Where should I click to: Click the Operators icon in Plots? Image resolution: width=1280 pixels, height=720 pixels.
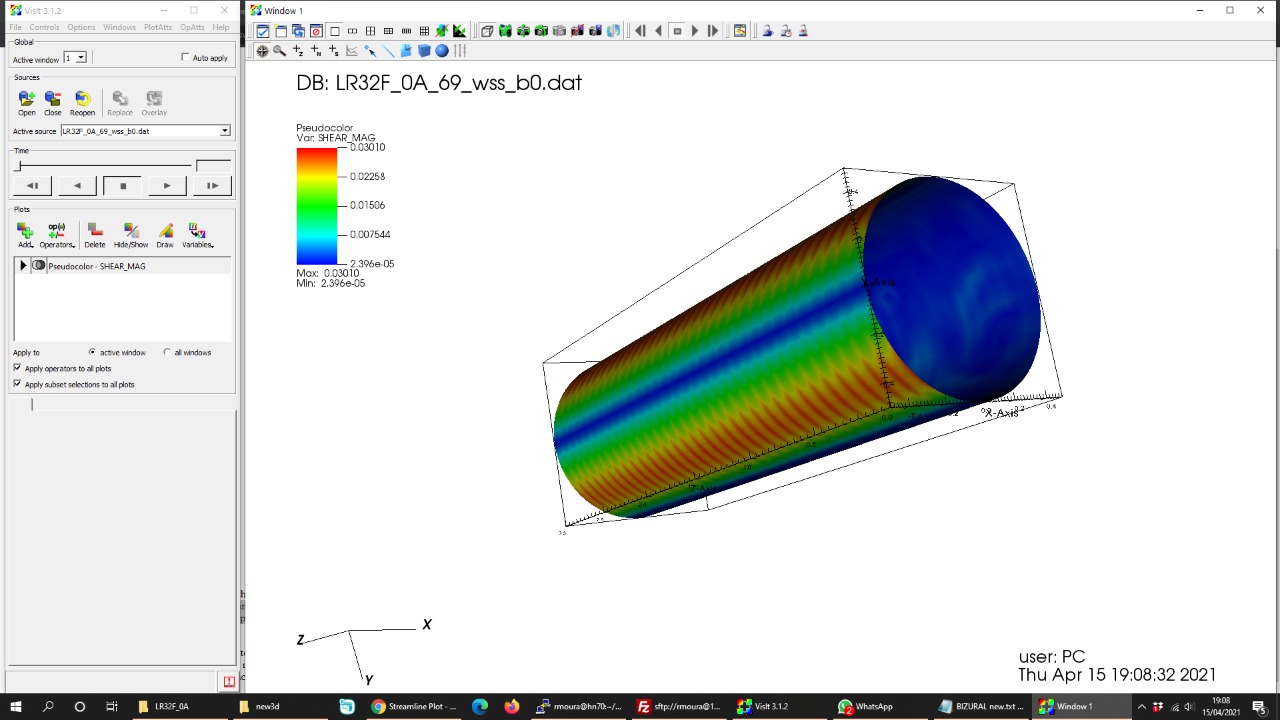tap(57, 232)
